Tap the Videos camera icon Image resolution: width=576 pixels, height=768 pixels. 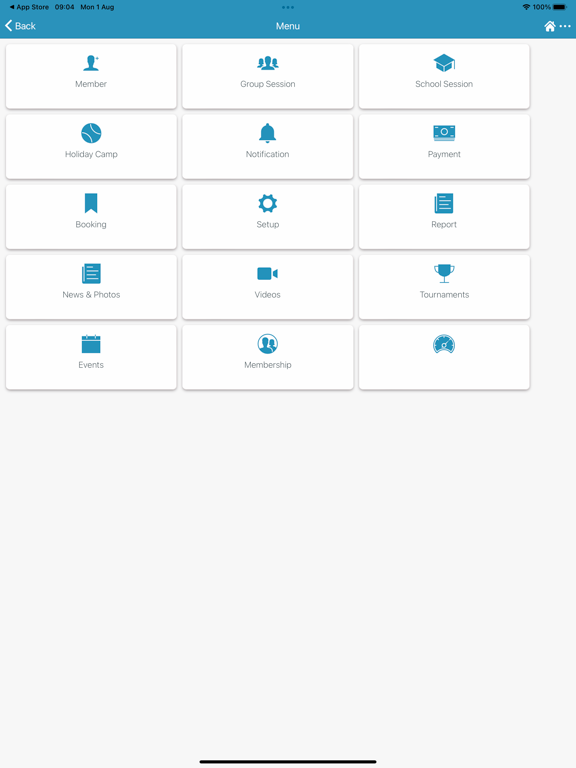pyautogui.click(x=267, y=273)
